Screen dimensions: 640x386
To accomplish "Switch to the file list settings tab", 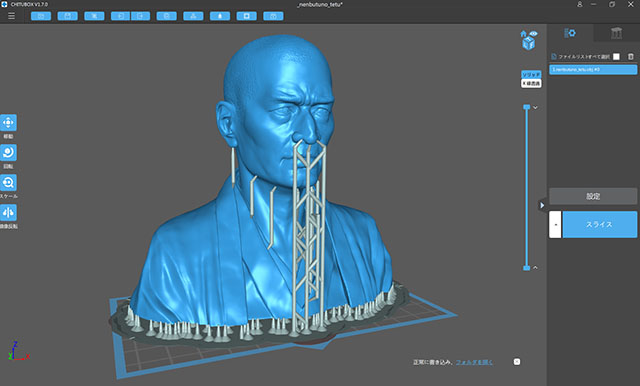I will [570, 33].
